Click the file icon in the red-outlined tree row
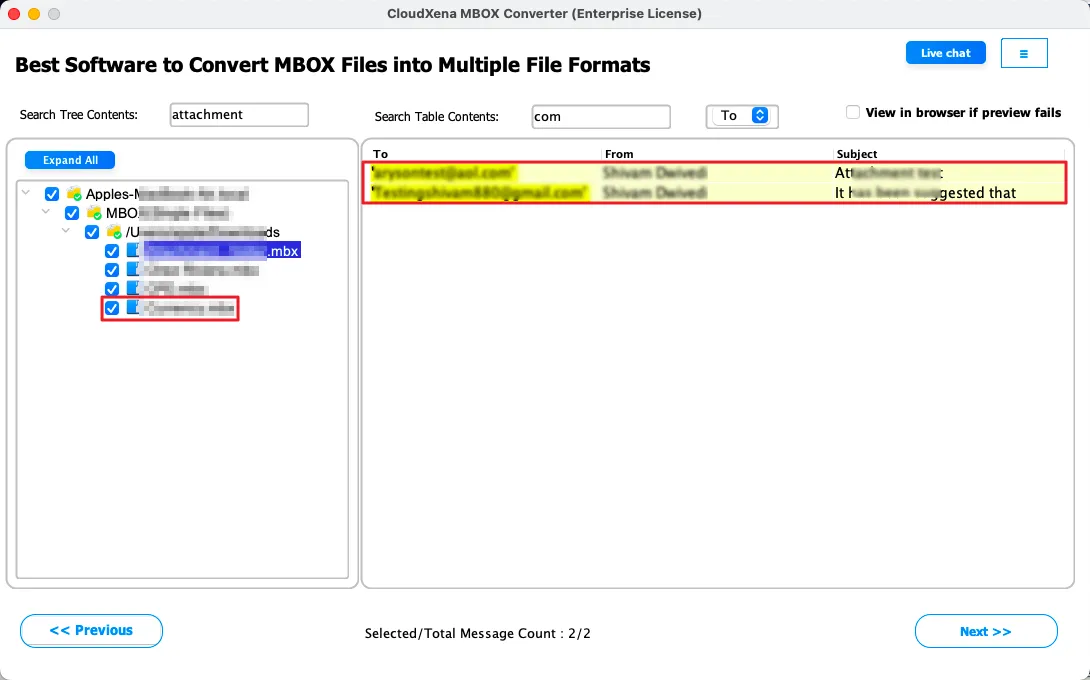 tap(133, 308)
